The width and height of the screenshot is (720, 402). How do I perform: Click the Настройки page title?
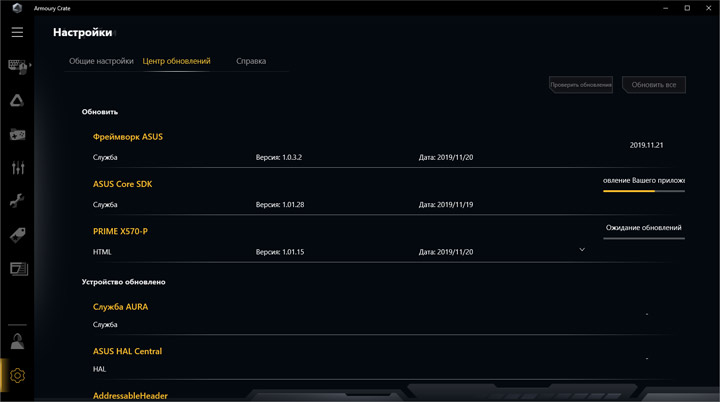point(83,33)
